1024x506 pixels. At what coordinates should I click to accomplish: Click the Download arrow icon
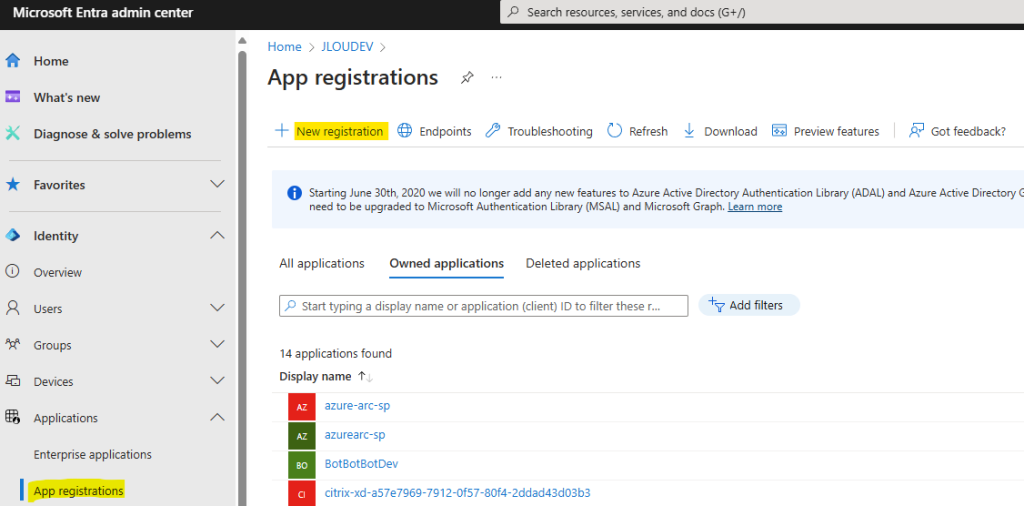[689, 131]
